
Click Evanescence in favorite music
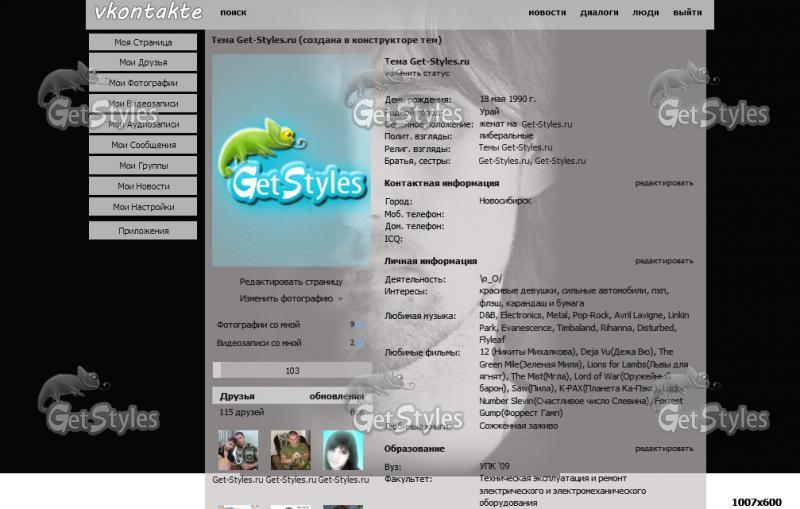coord(527,328)
